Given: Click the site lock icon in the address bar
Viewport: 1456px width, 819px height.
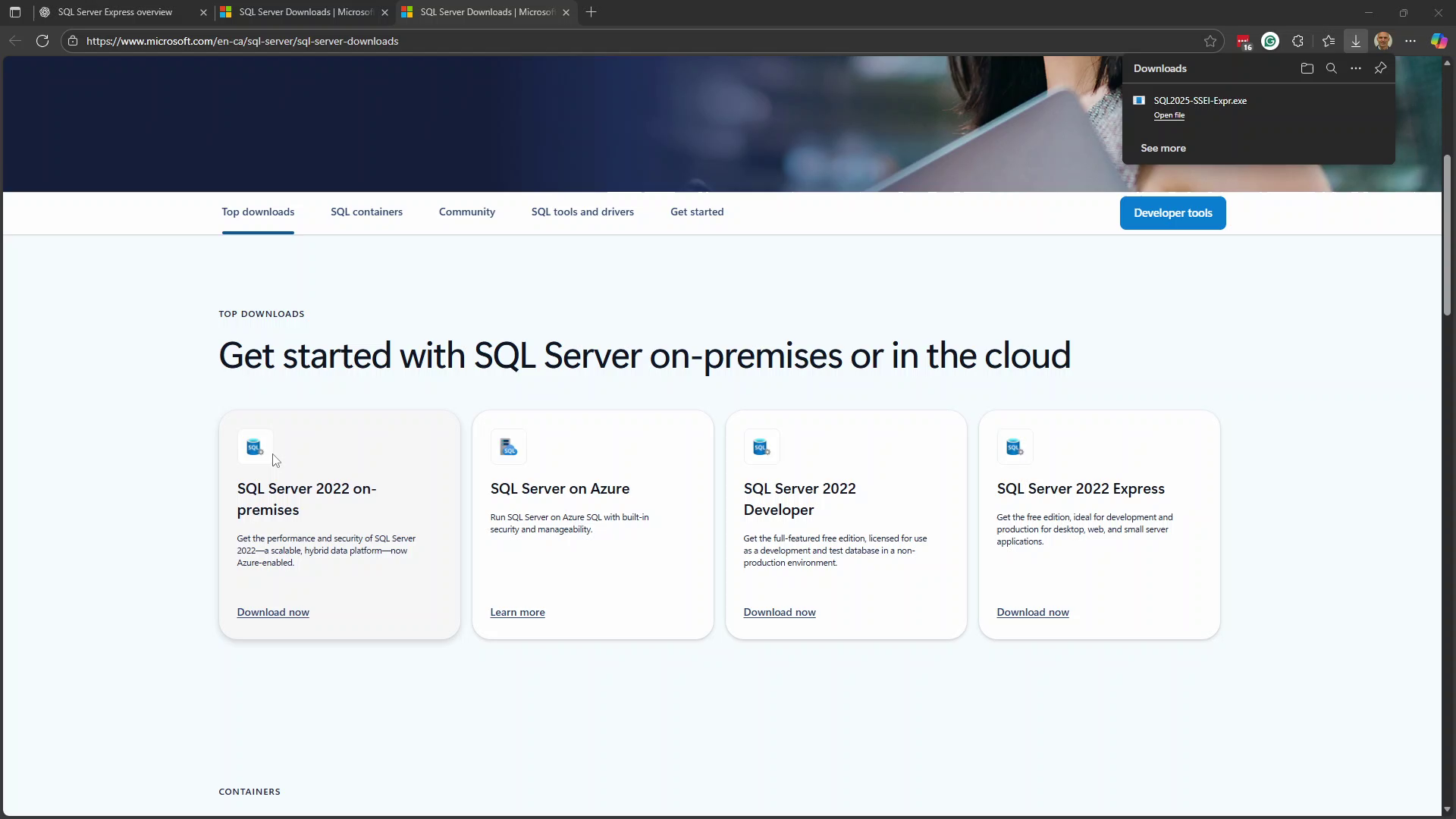Looking at the screenshot, I should click(73, 41).
